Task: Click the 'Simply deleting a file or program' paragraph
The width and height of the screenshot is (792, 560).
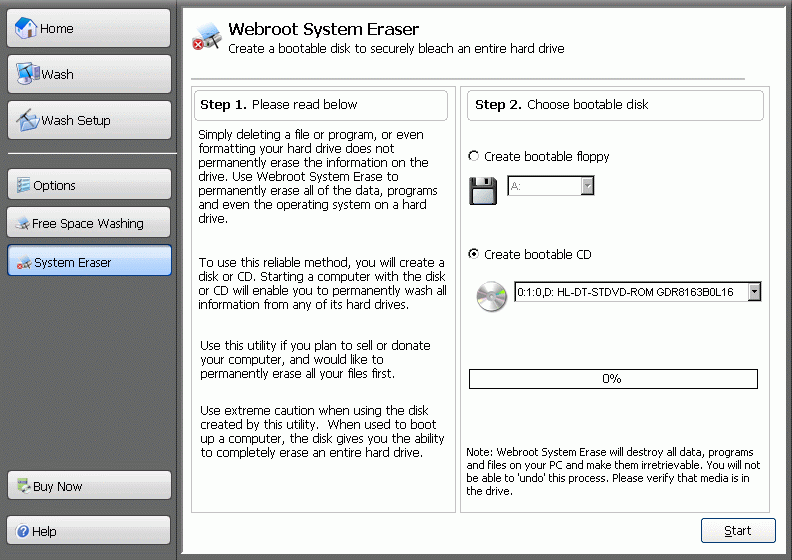Action: coord(318,176)
